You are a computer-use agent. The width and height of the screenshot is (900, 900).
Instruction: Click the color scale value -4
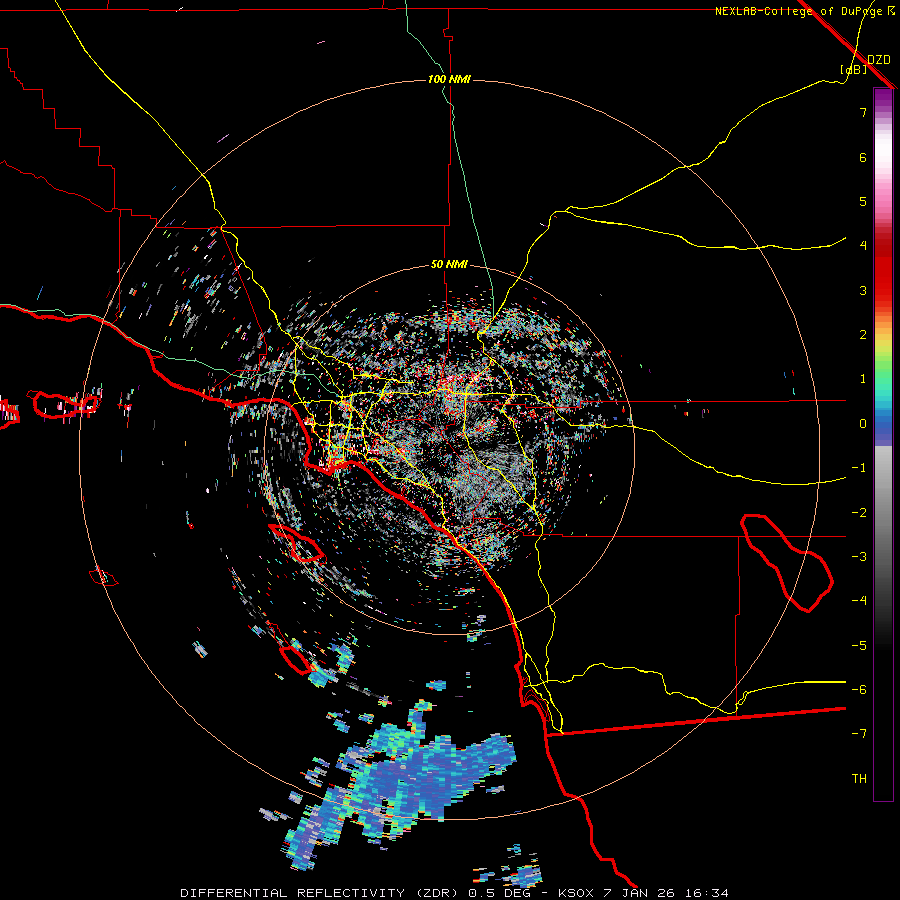859,601
